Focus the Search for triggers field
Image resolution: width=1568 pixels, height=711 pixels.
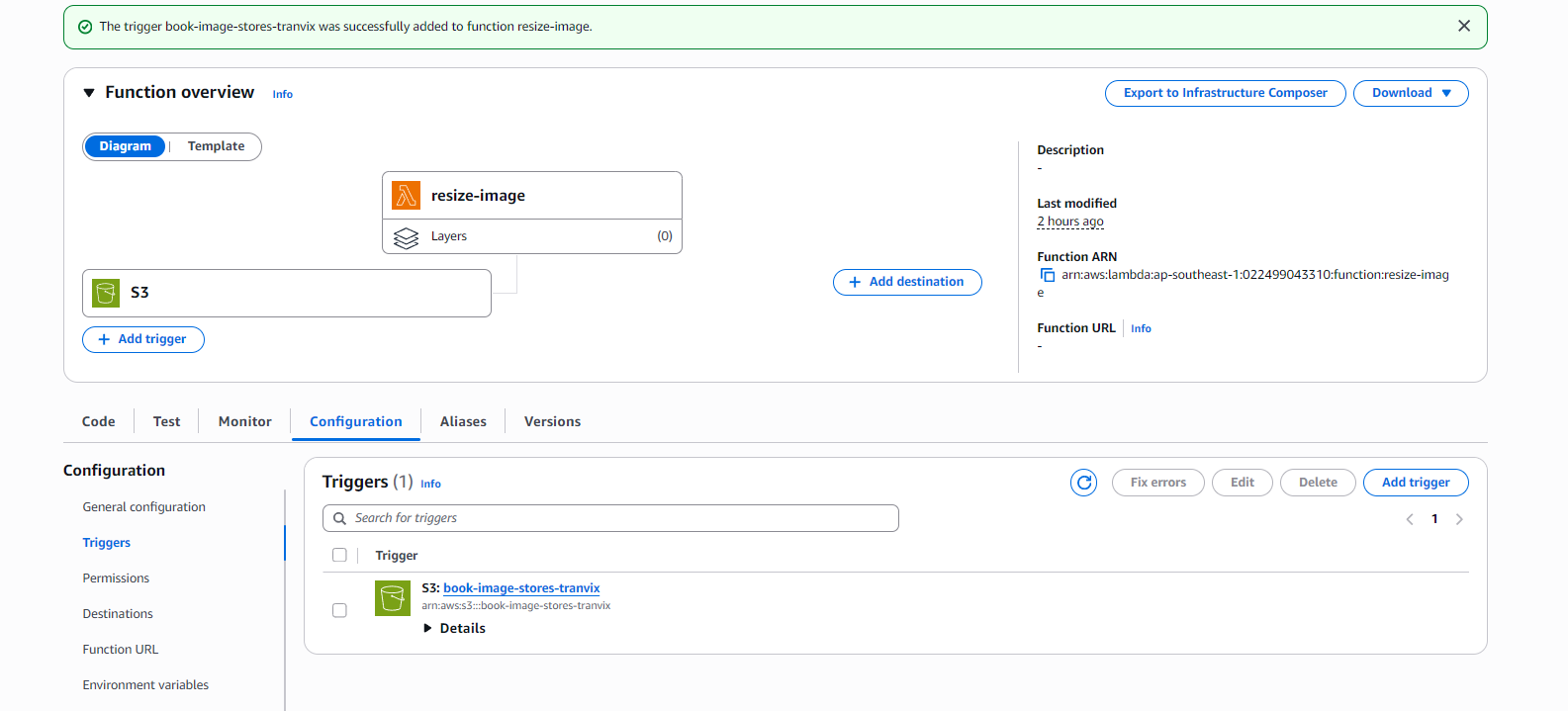pyautogui.click(x=610, y=518)
